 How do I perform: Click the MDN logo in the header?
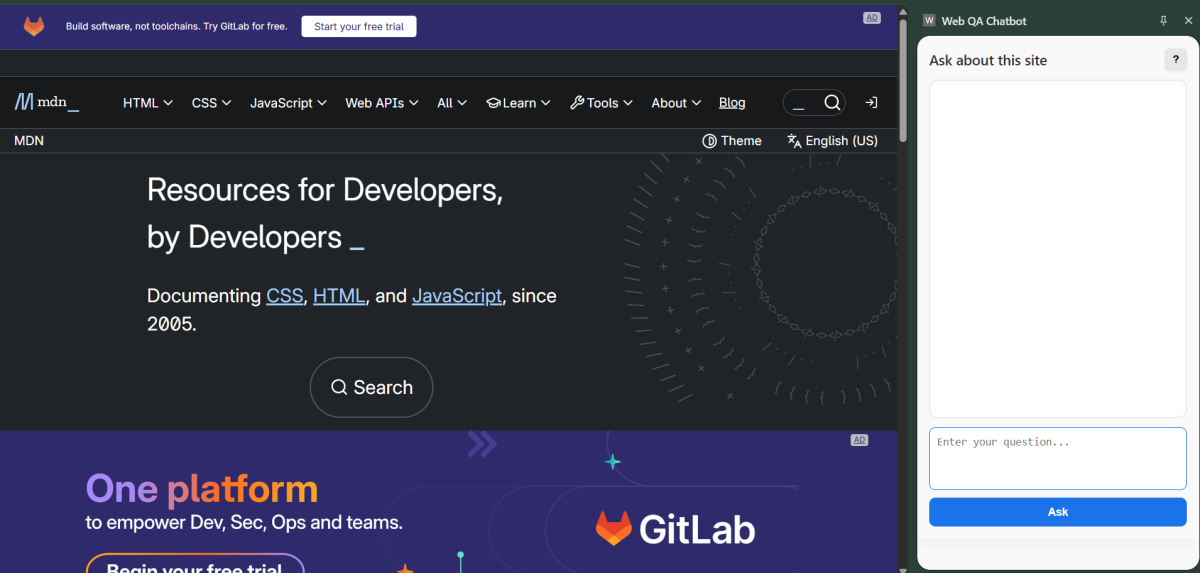(46, 102)
